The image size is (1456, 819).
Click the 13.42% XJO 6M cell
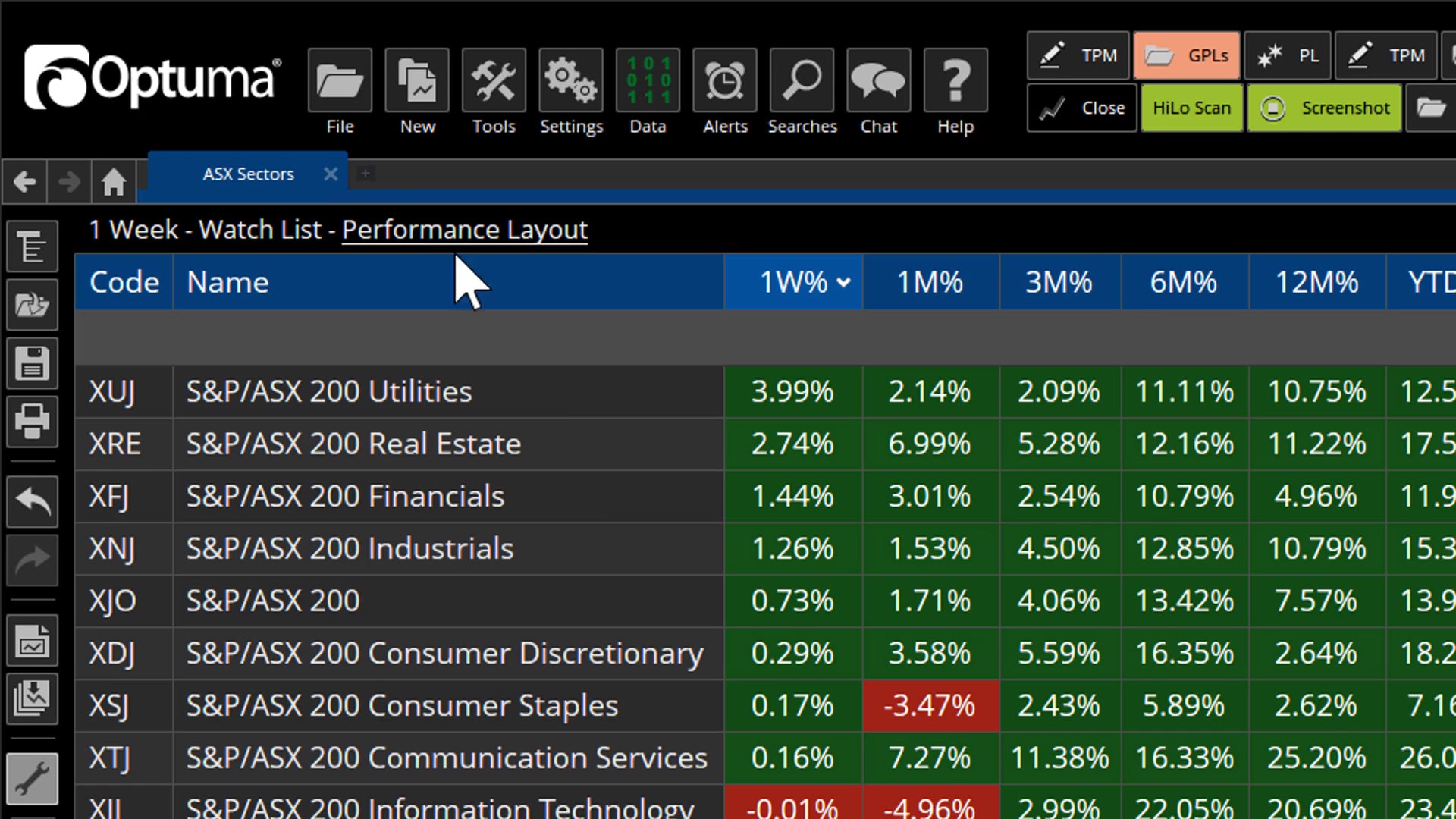tap(1184, 601)
